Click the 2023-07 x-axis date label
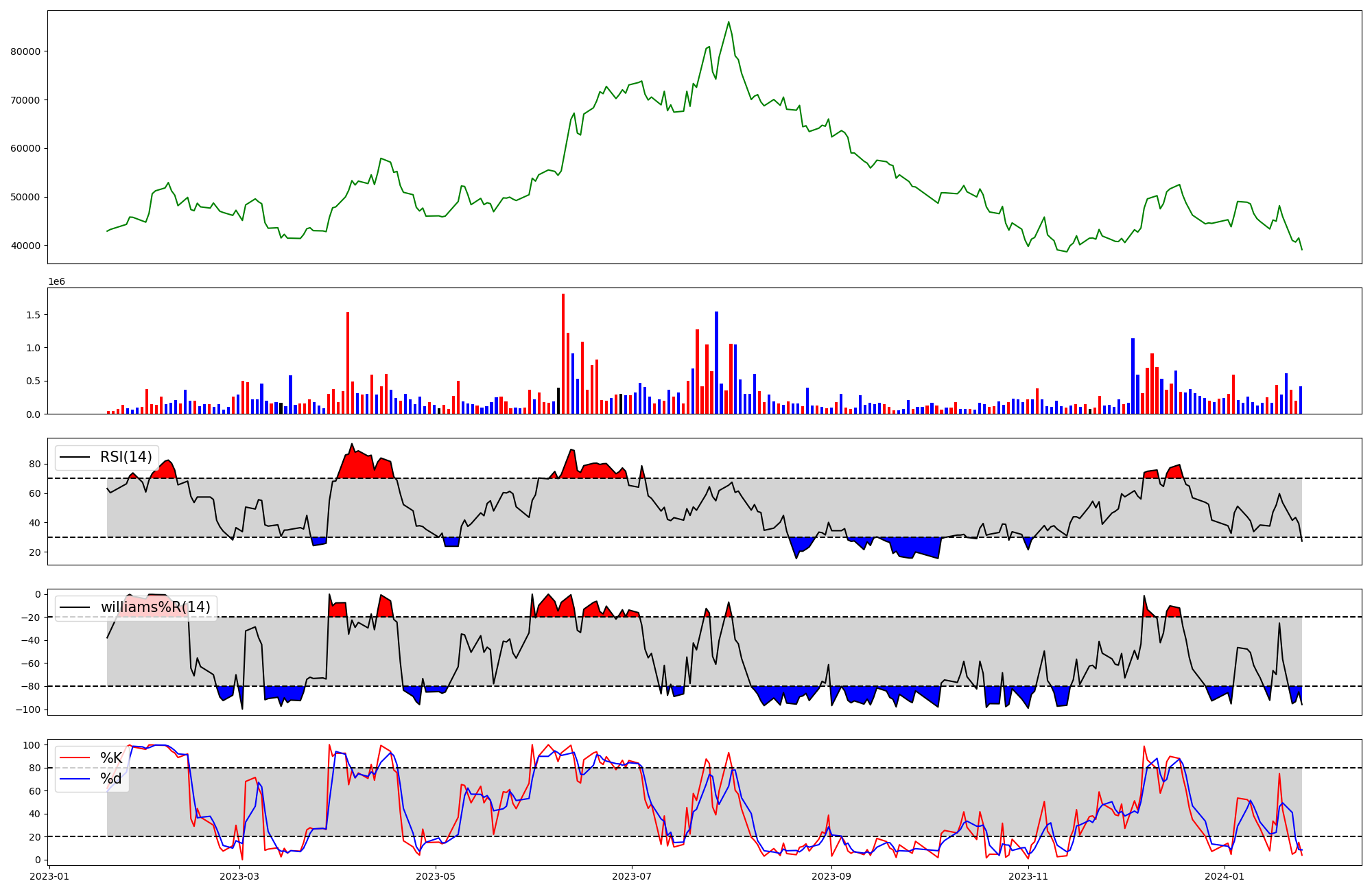This screenshot has height=892, width=1372. [x=631, y=876]
